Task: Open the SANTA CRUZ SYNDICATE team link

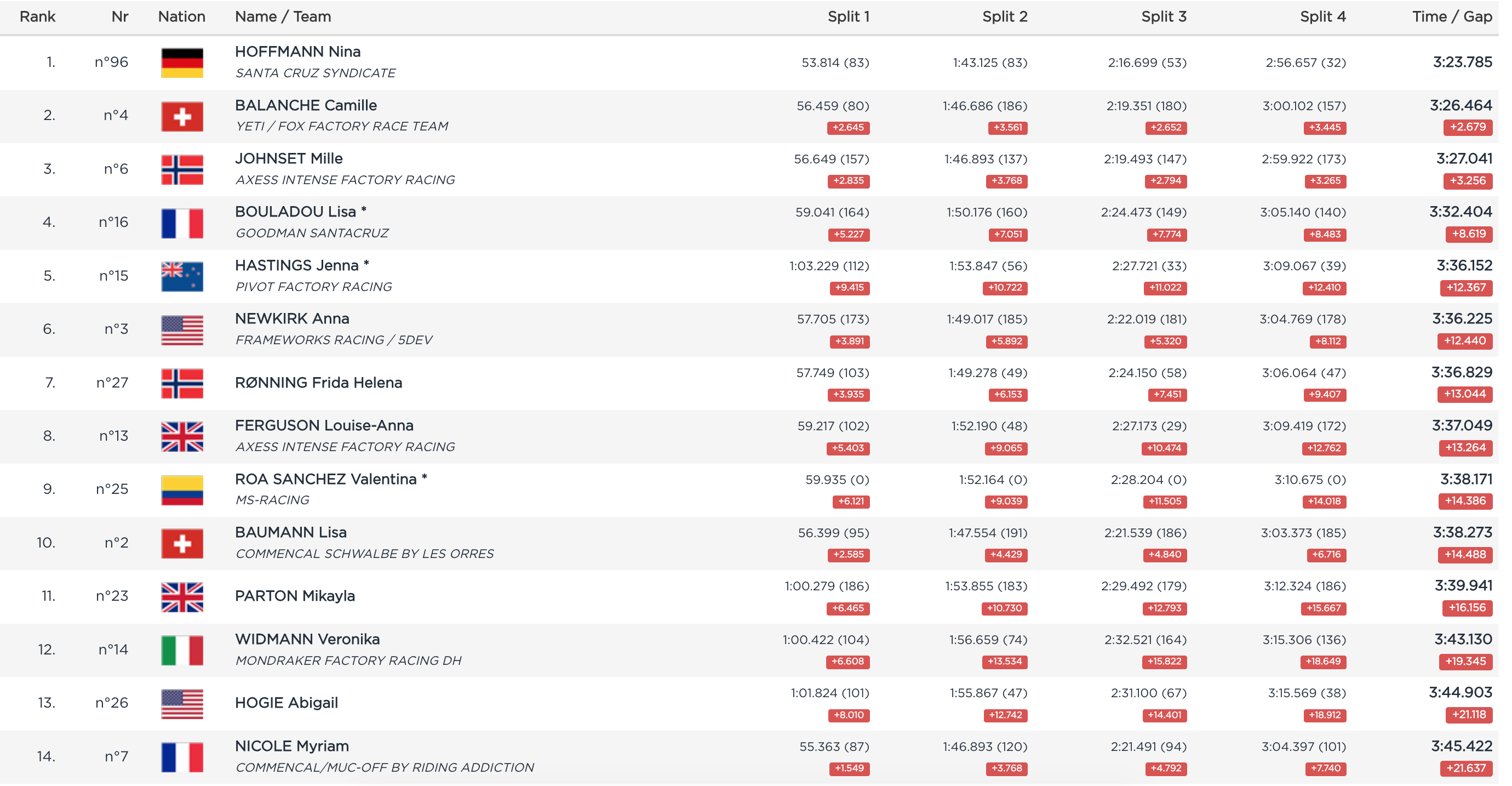Action: [x=315, y=73]
